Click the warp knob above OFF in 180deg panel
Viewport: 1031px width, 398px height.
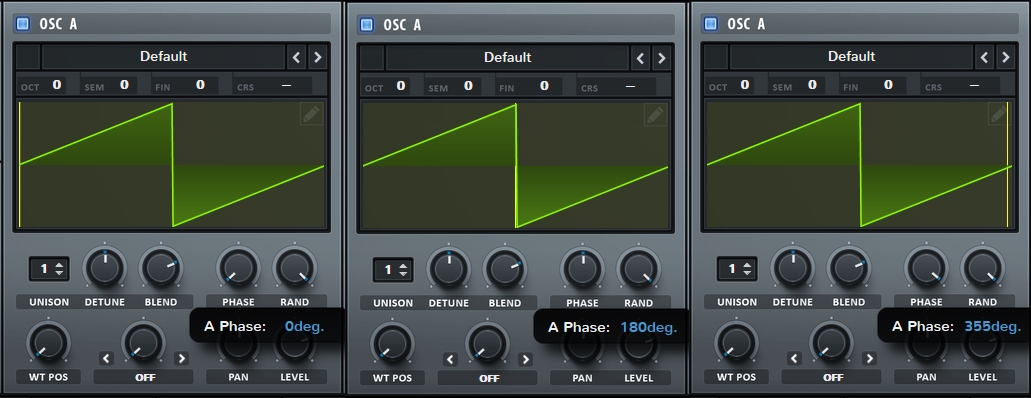[x=487, y=343]
